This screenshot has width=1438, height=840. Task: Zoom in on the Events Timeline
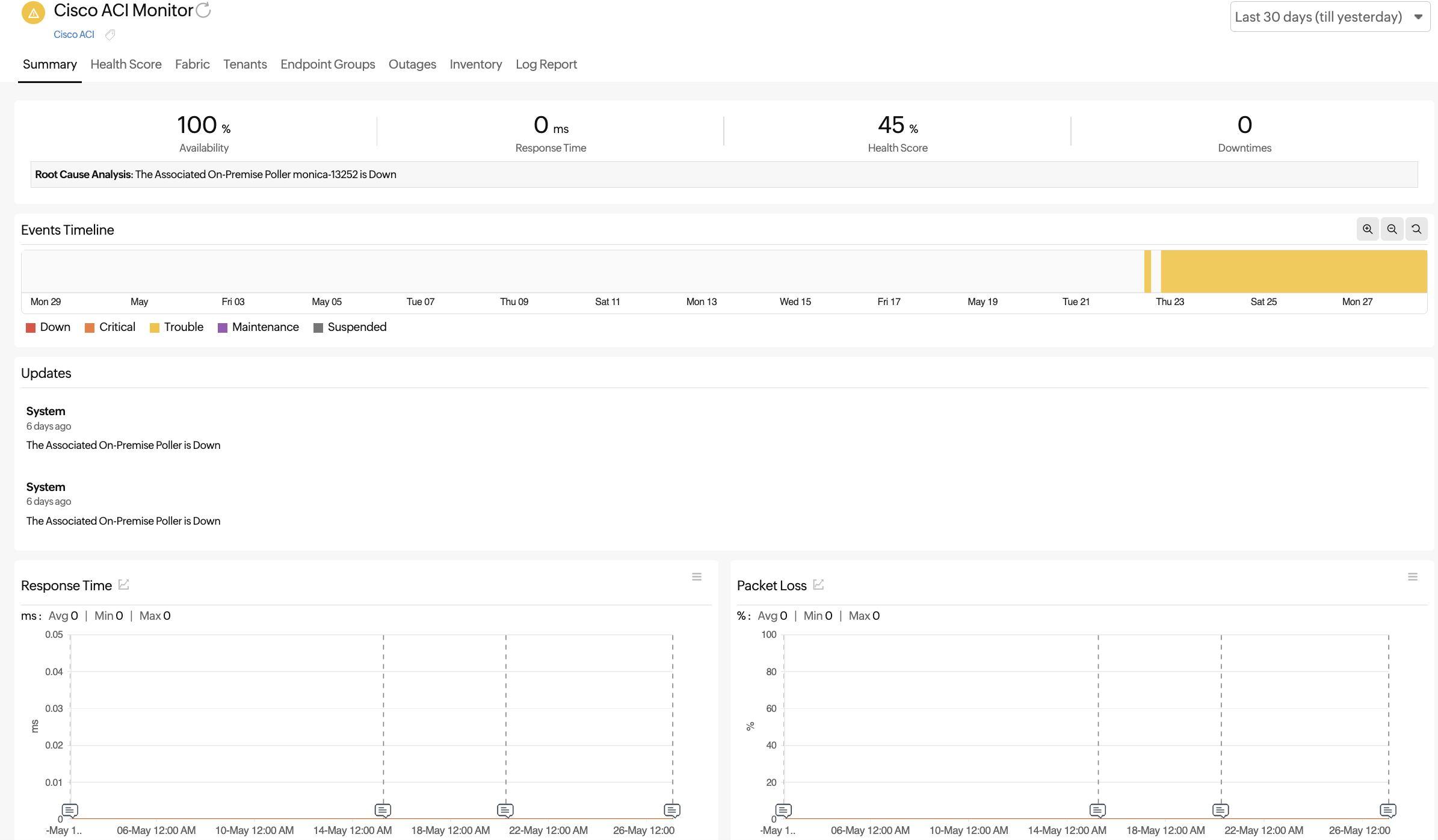pyautogui.click(x=1367, y=229)
